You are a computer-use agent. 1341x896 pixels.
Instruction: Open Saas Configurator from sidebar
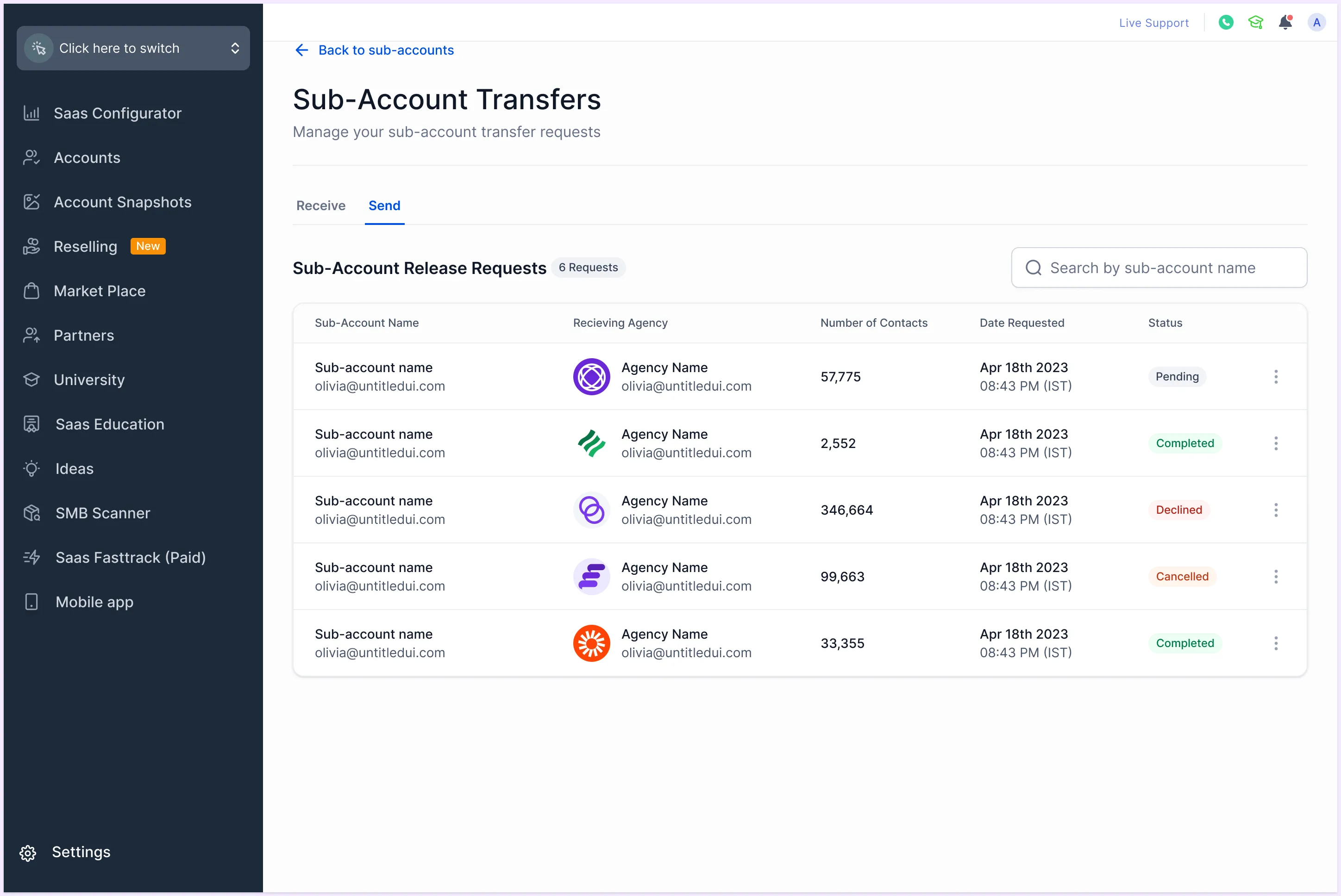(x=117, y=113)
